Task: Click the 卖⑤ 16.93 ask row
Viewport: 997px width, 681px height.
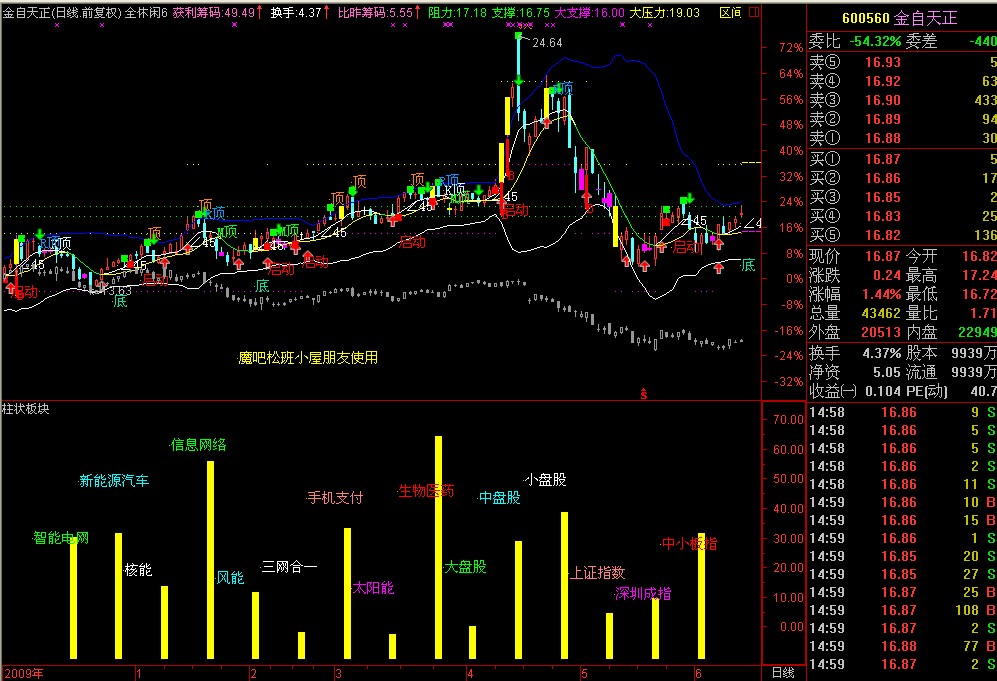Action: [x=902, y=62]
